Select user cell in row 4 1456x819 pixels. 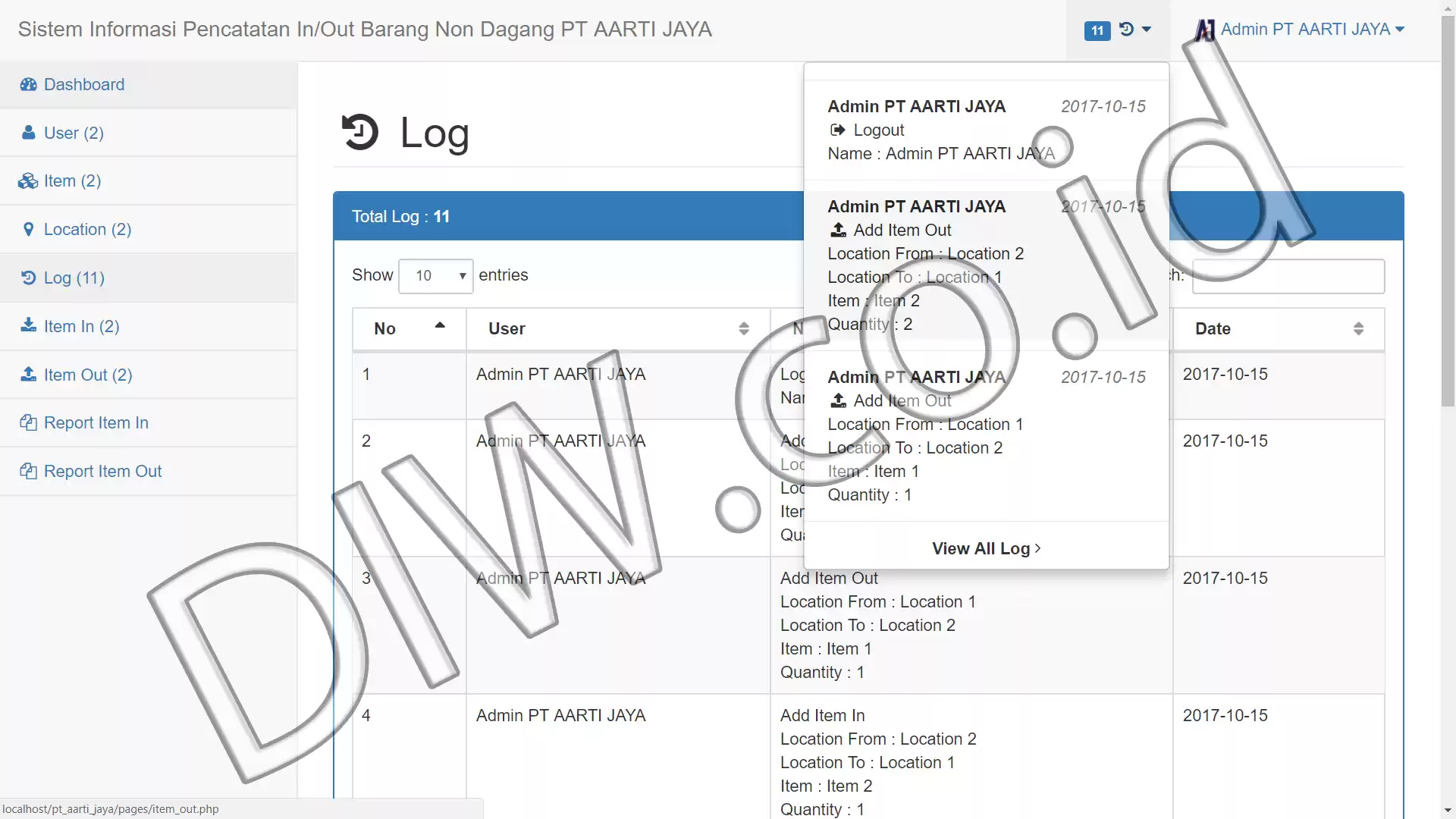(618, 758)
